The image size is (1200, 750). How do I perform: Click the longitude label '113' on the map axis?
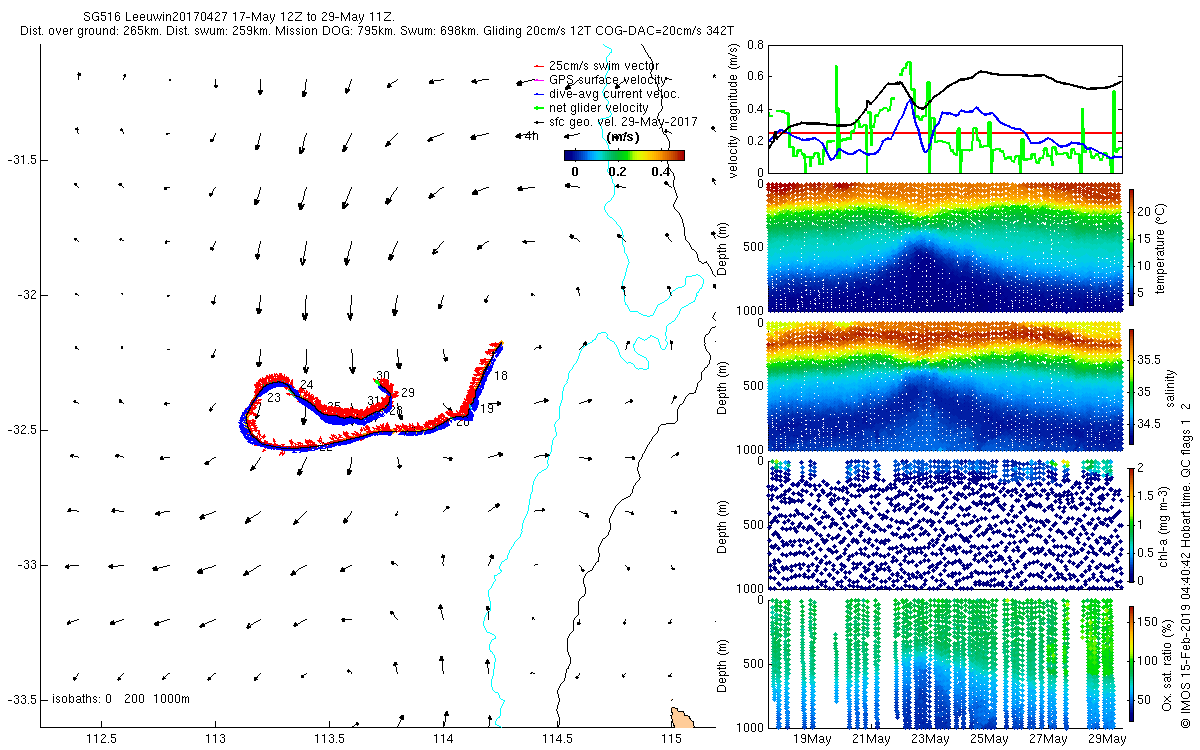[215, 739]
